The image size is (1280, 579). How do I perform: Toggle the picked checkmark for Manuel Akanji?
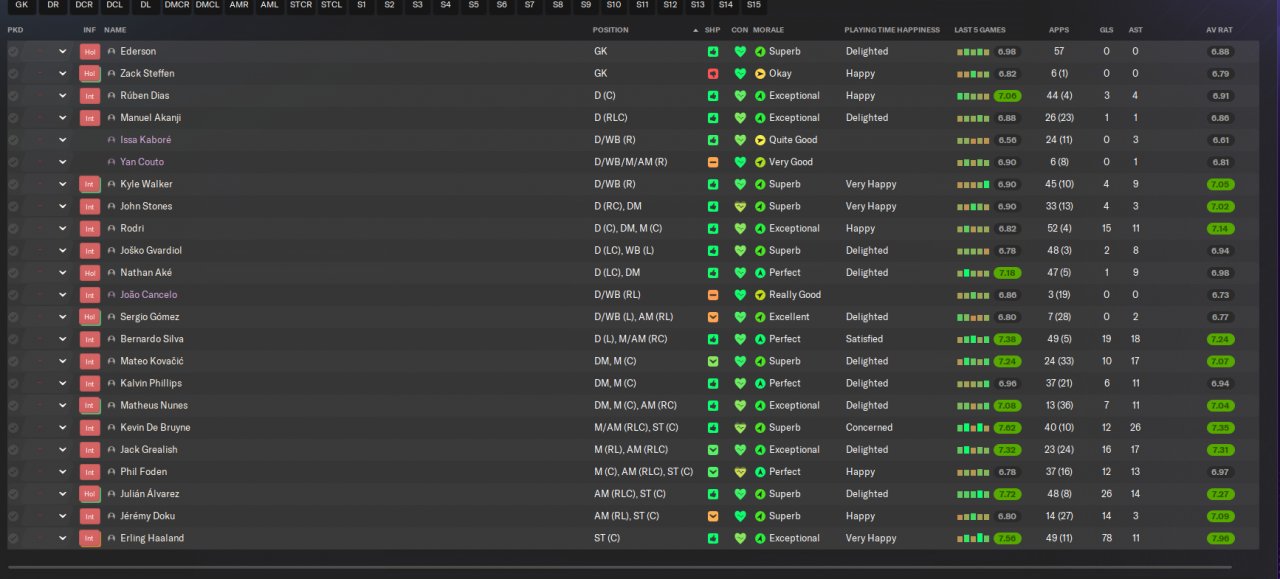[13, 118]
